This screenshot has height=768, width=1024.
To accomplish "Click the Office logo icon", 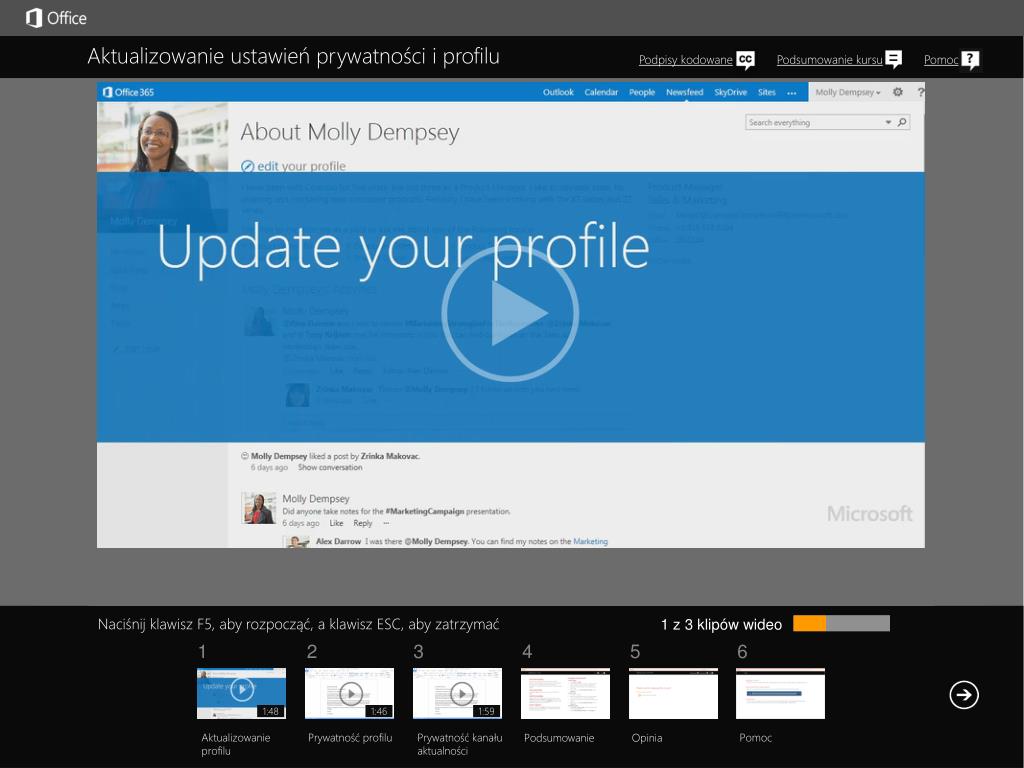I will pyautogui.click(x=34, y=18).
